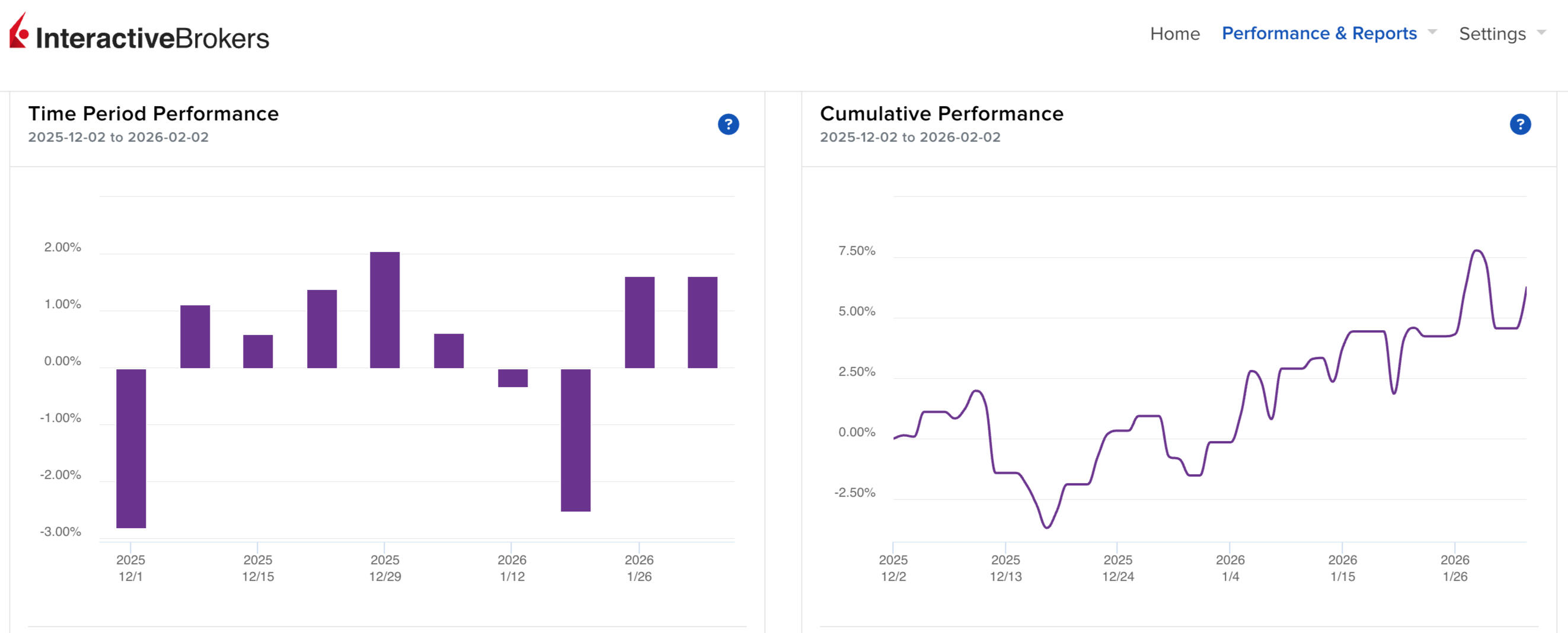Click the Interactive Brokers logo
Viewport: 1568px width, 633px height.
(x=139, y=35)
